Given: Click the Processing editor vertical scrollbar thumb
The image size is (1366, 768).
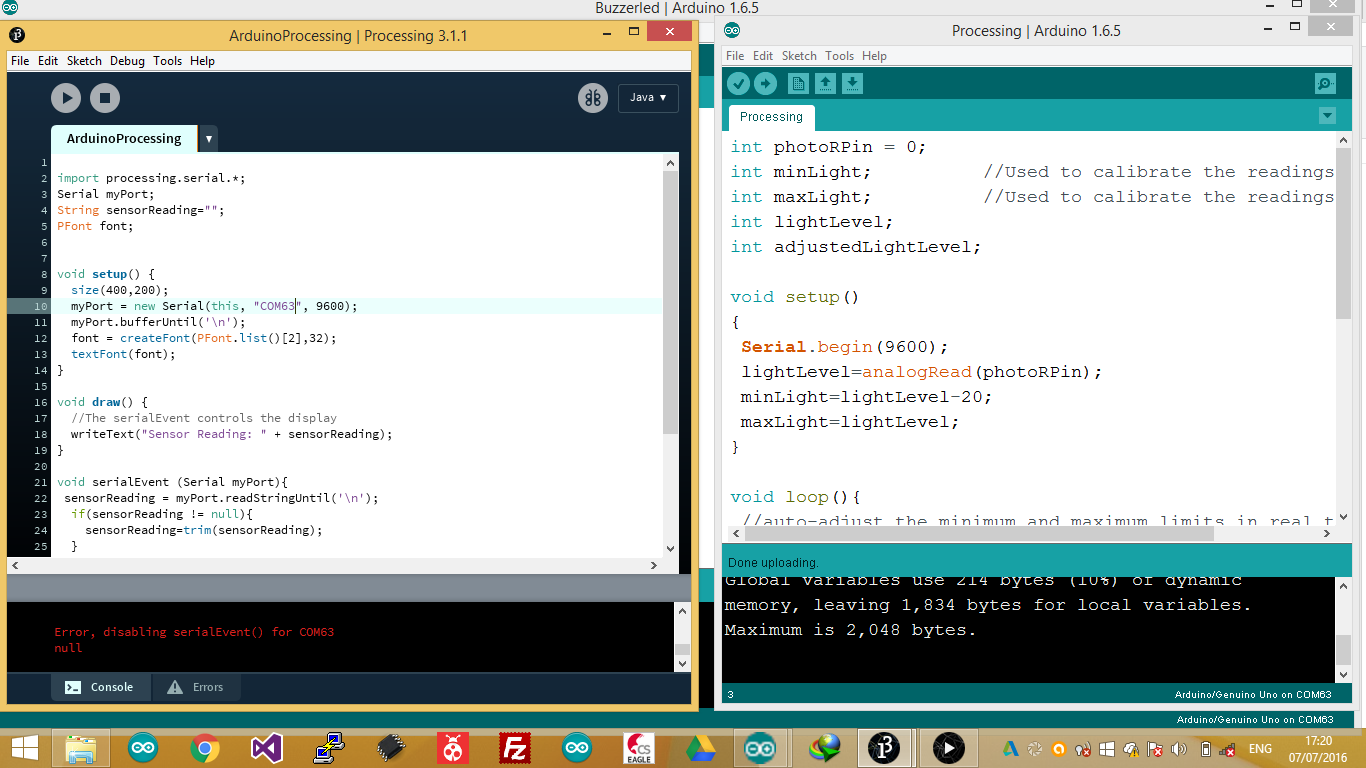Looking at the screenshot, I should tap(671, 300).
